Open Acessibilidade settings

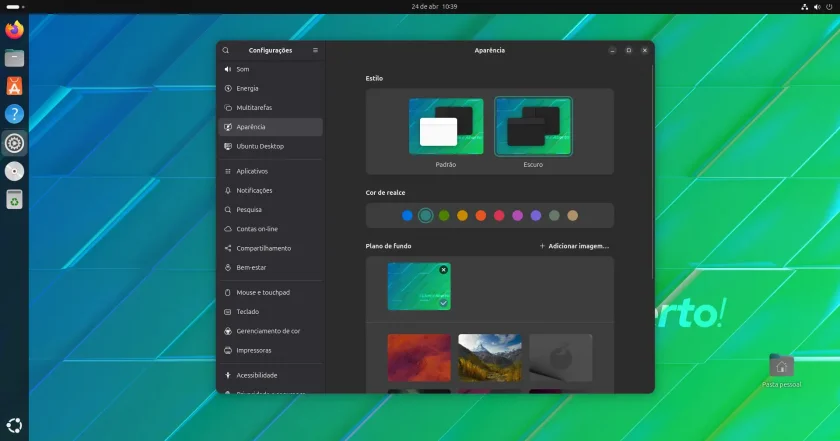(x=271, y=376)
